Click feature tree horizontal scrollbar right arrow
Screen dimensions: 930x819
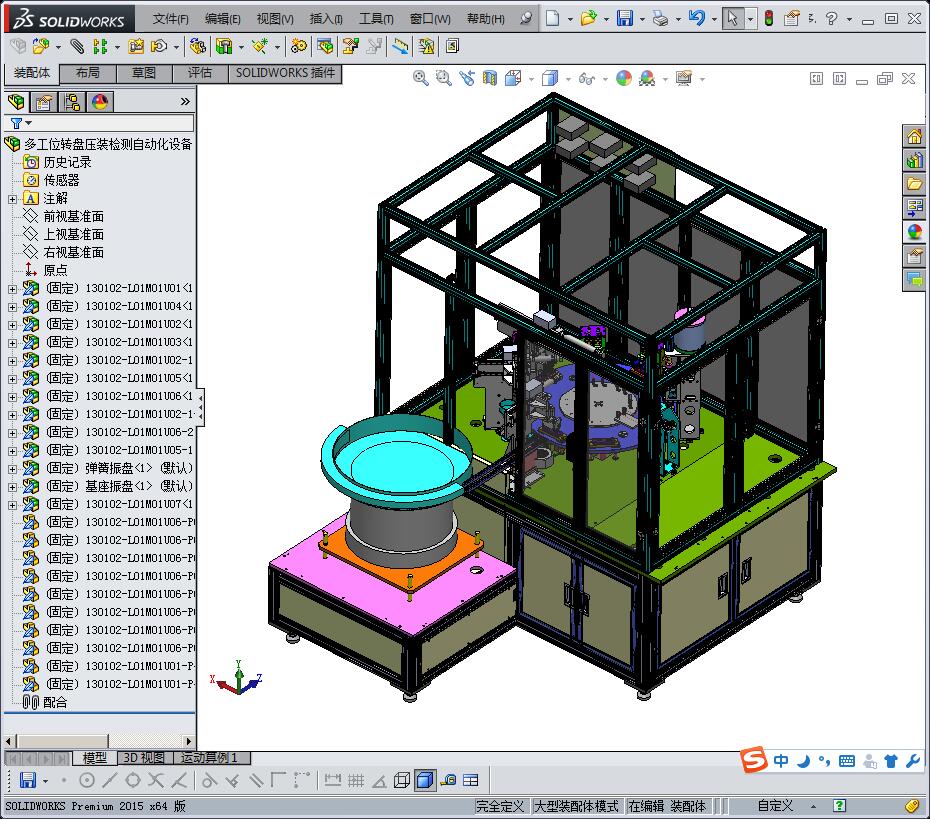click(189, 741)
